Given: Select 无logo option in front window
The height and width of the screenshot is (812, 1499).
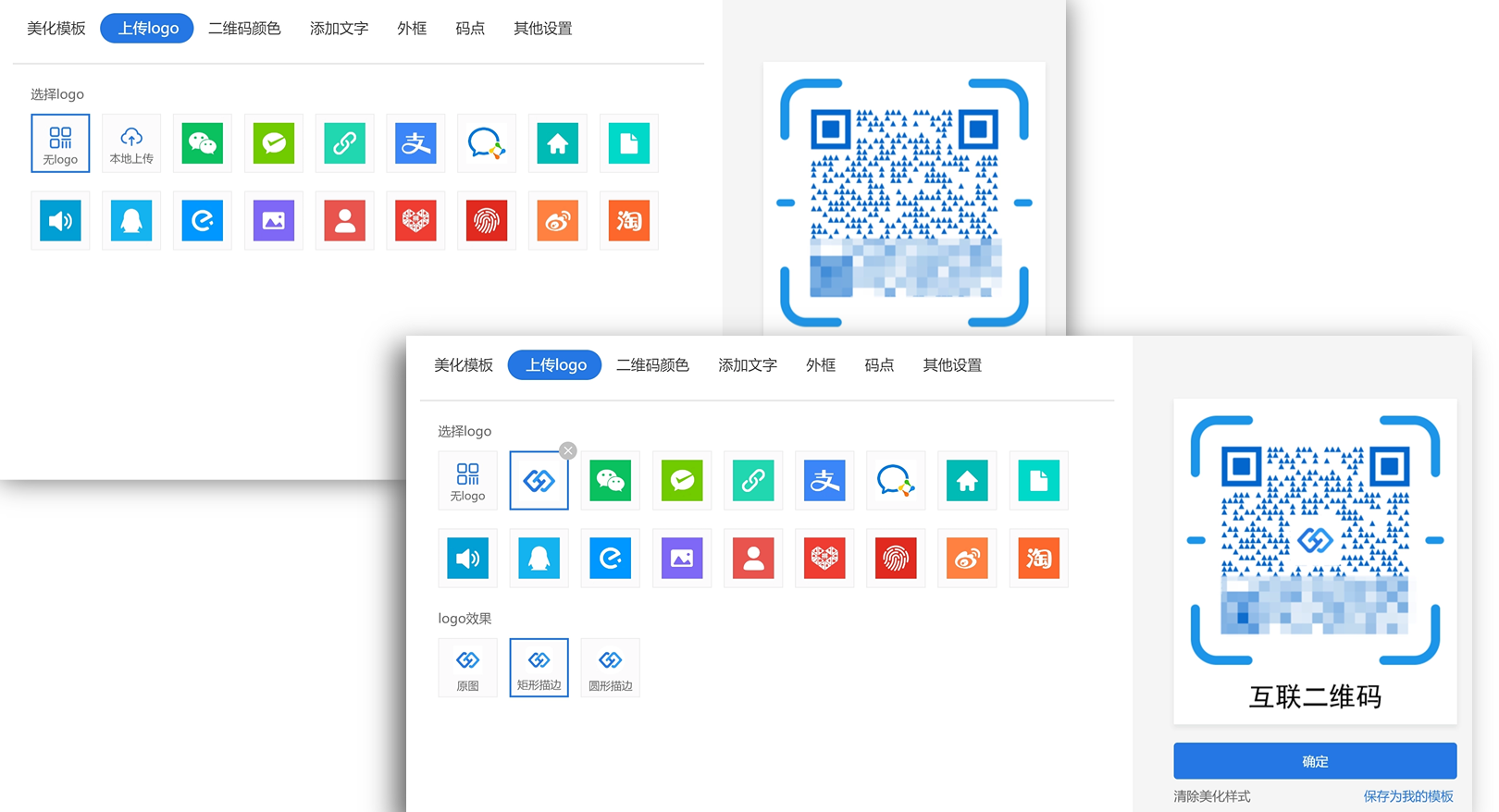Looking at the screenshot, I should 468,481.
